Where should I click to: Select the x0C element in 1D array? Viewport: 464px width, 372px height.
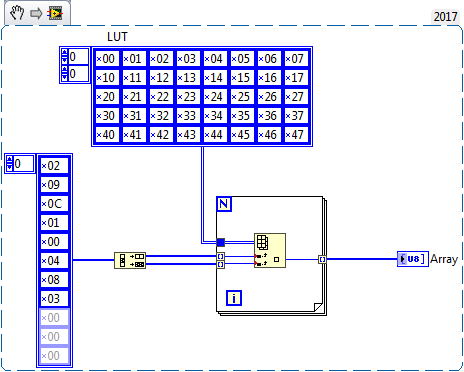coord(54,203)
